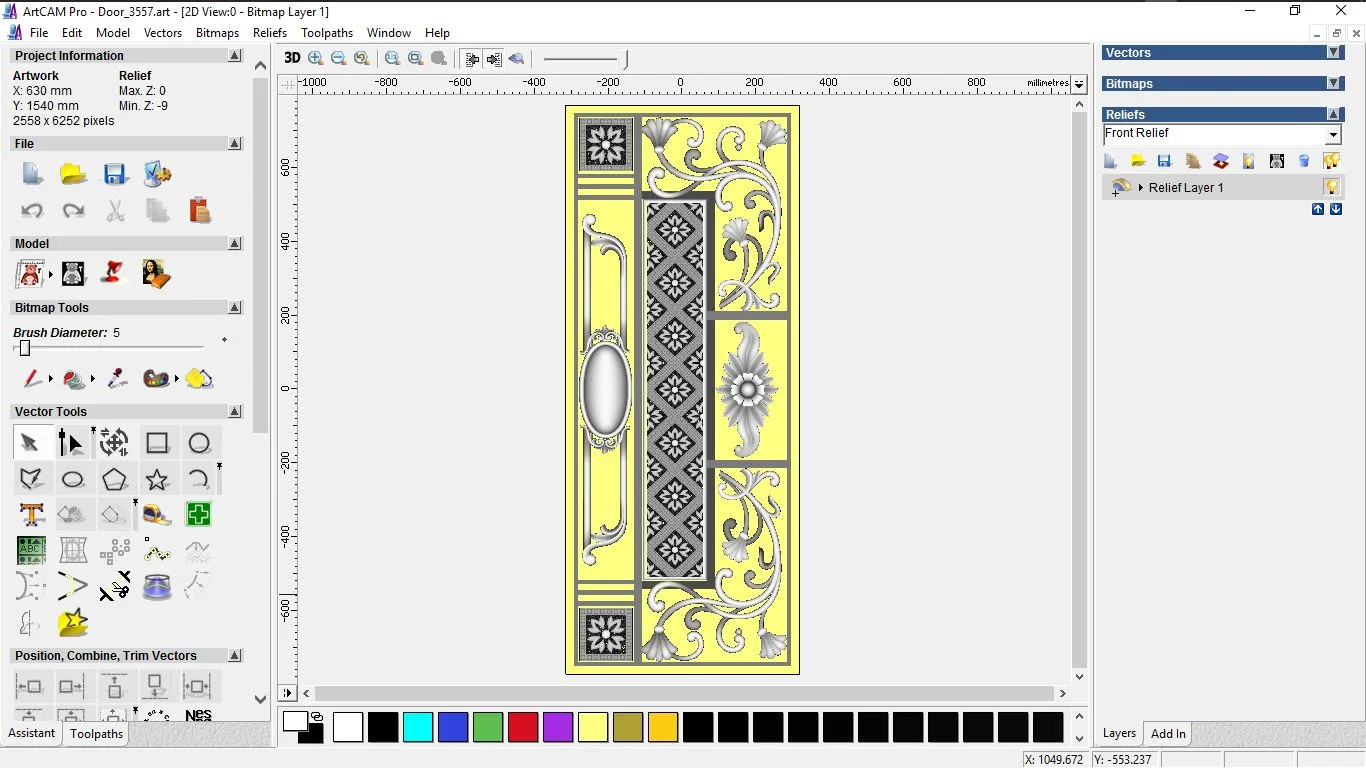Click the Zoom In magnifier icon
1366x768 pixels.
pos(316,59)
